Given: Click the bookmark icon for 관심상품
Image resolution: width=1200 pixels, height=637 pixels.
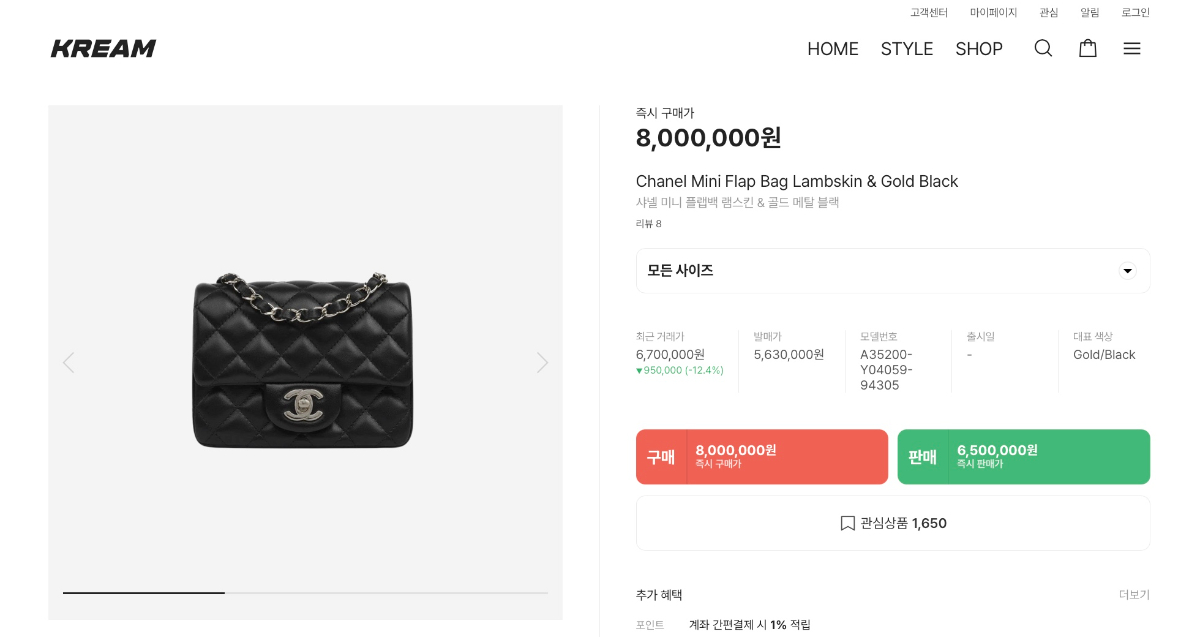Looking at the screenshot, I should coord(847,523).
